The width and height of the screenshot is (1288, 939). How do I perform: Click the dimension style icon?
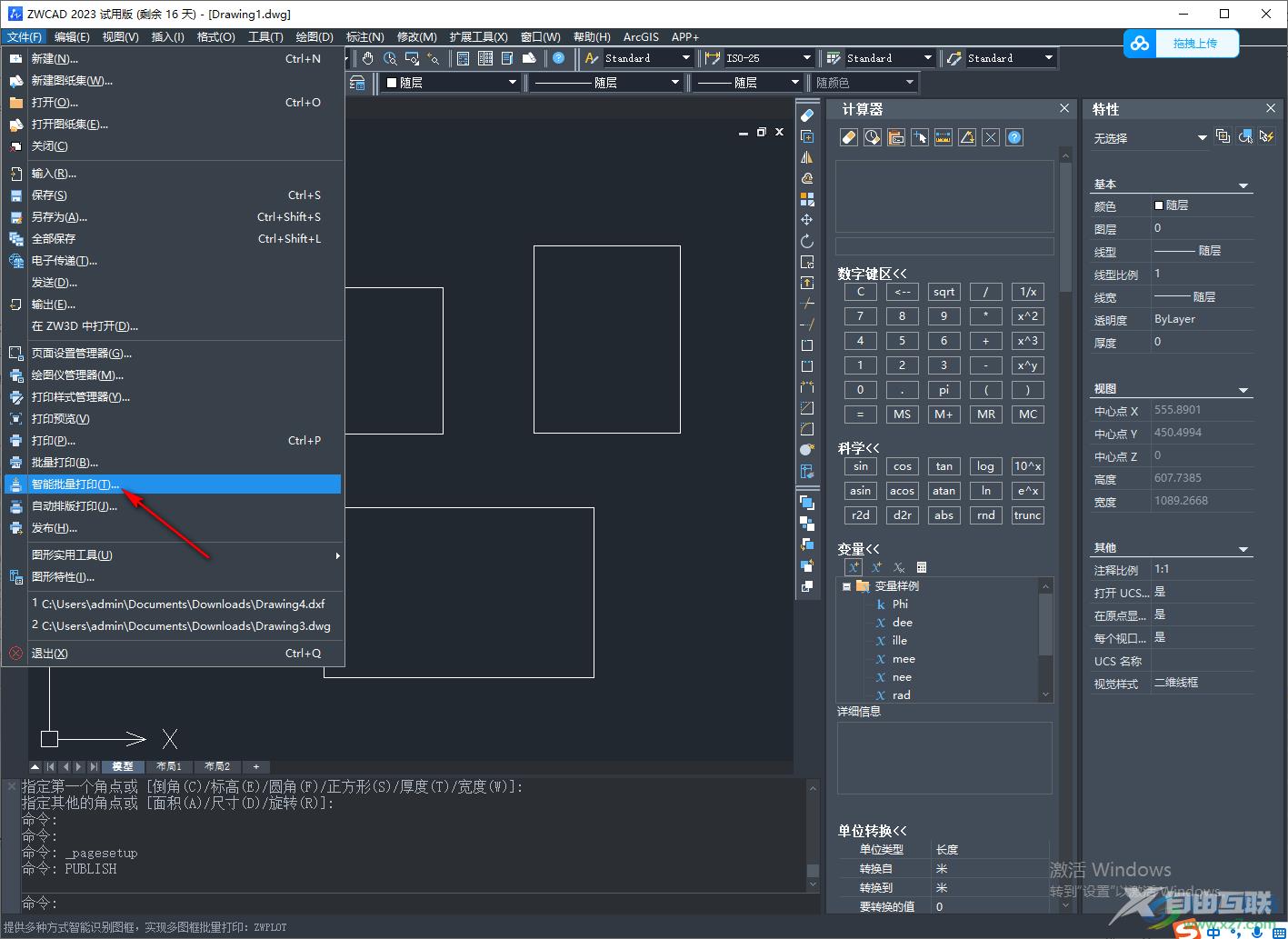(713, 58)
